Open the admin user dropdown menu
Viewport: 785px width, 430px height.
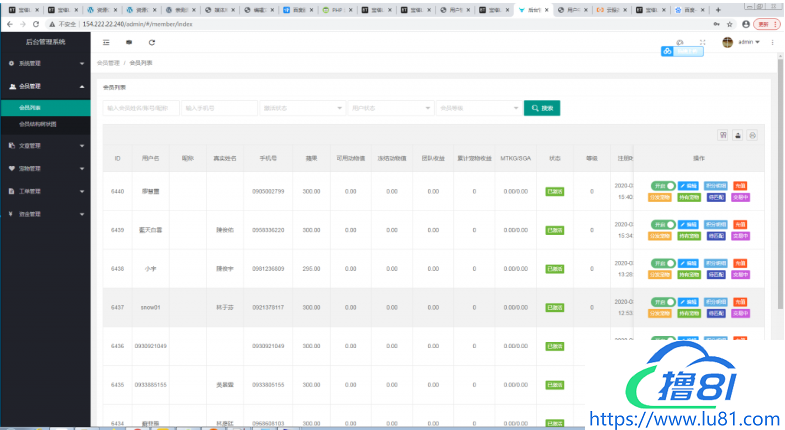(749, 43)
